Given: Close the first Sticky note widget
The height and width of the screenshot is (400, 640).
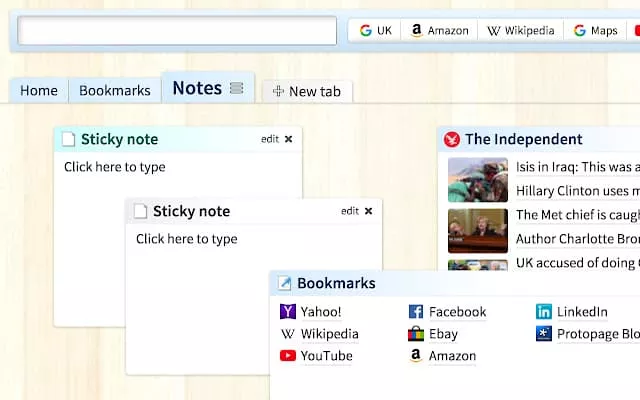Looking at the screenshot, I should [289, 139].
